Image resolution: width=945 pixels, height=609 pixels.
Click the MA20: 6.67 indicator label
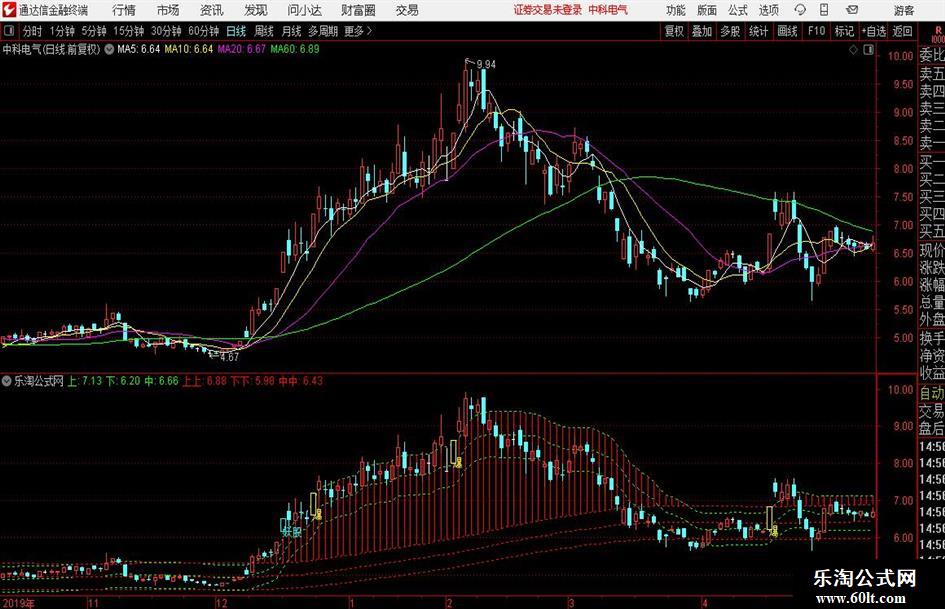pos(242,49)
